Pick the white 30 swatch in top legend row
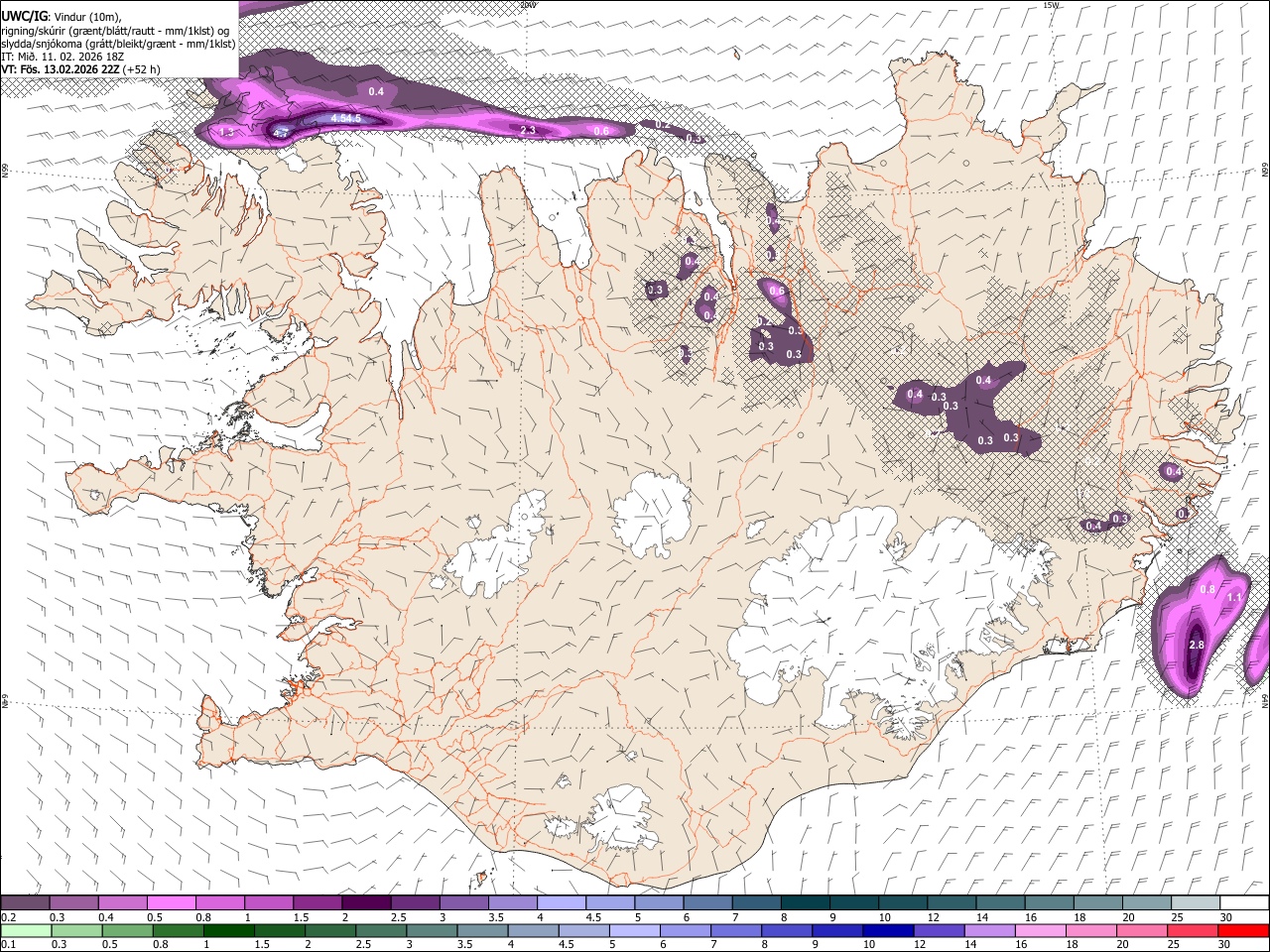The image size is (1270, 952). (1244, 903)
